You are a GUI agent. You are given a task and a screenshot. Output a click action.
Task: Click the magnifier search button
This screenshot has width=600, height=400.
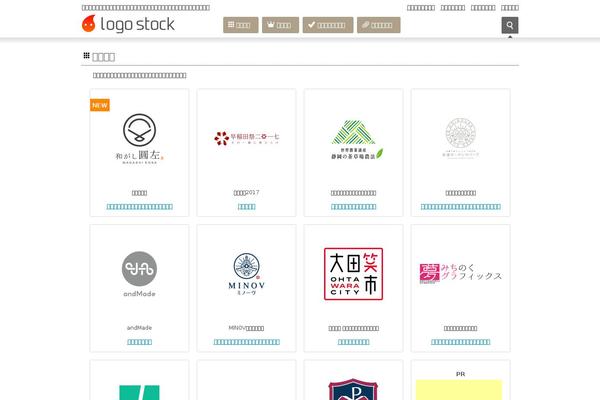pyautogui.click(x=510, y=25)
